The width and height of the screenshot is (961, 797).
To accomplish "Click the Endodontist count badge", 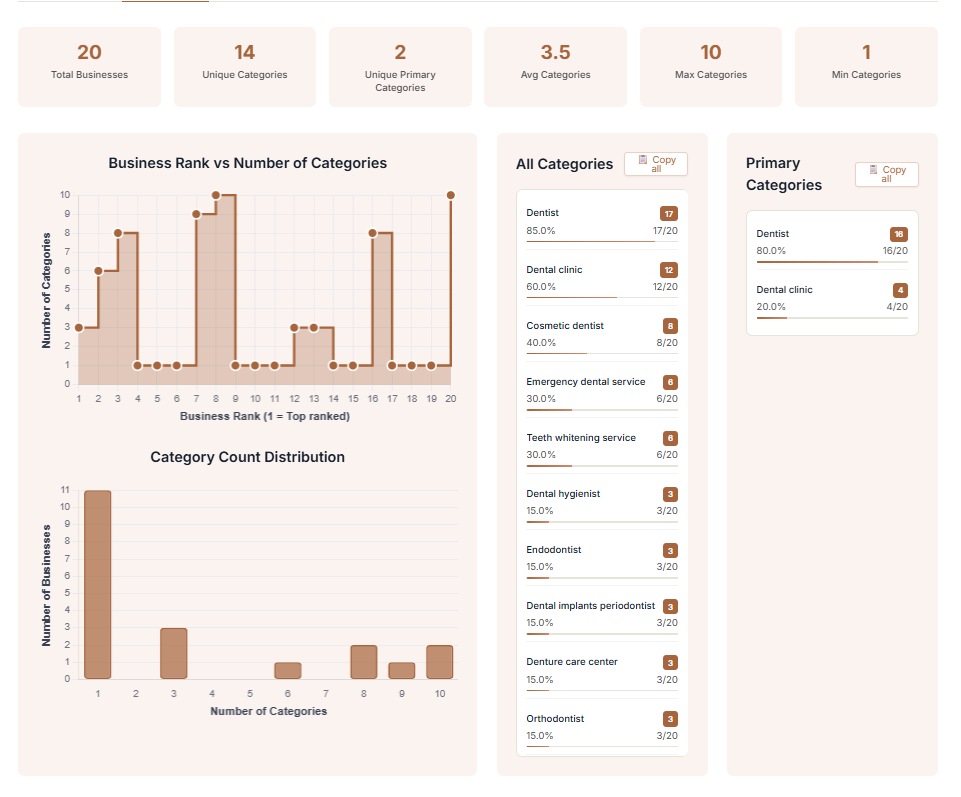I will click(x=670, y=551).
